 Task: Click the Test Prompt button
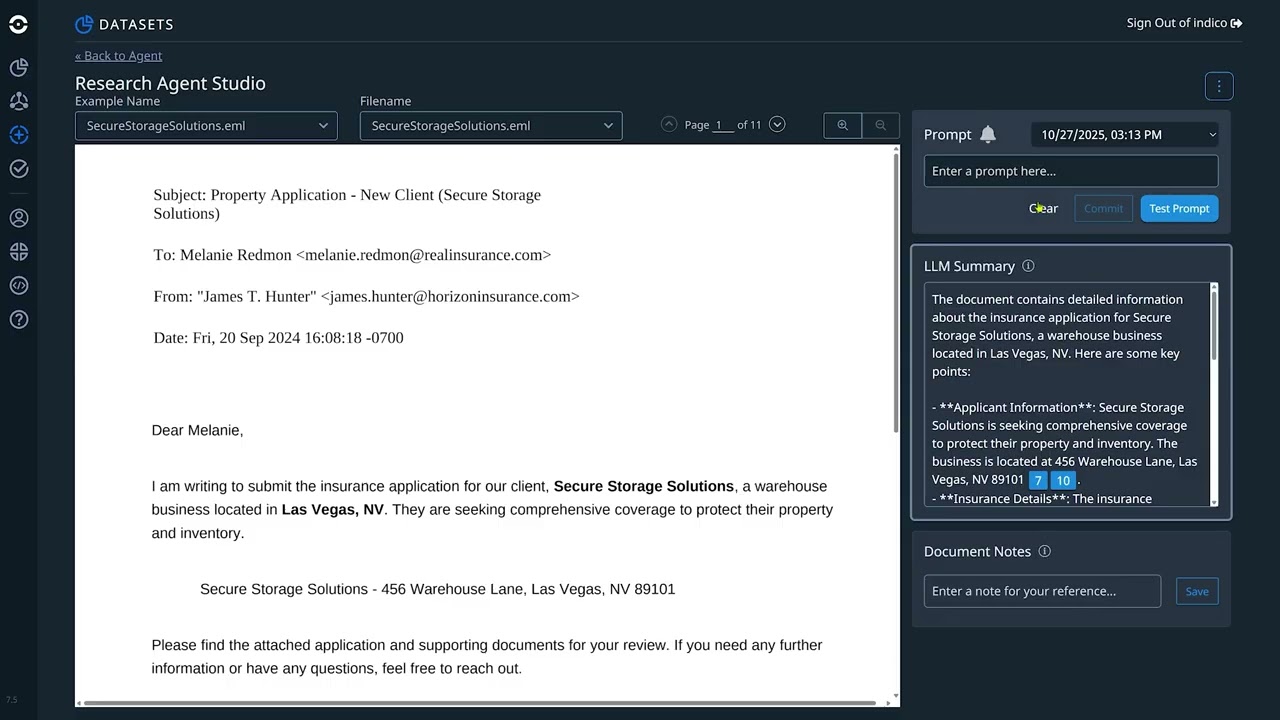[1179, 208]
